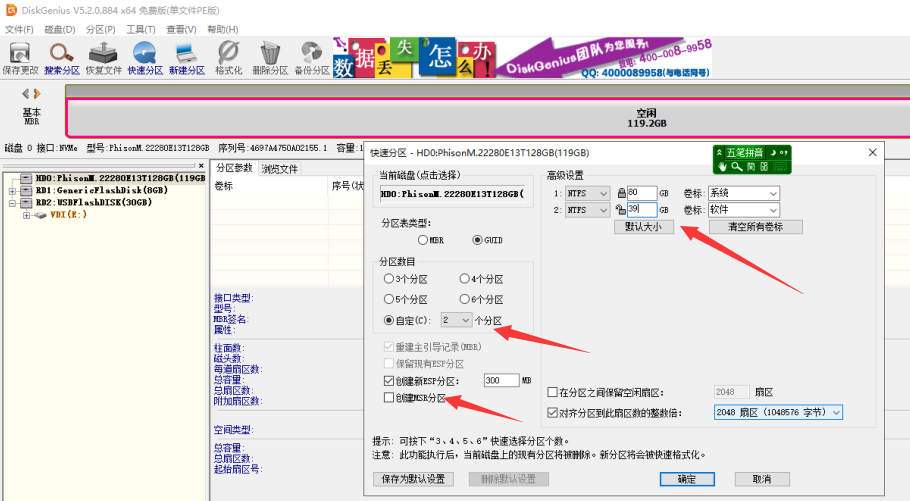Toggle the 创建新ESP分区 checkbox
This screenshot has height=501, width=910.
click(389, 381)
